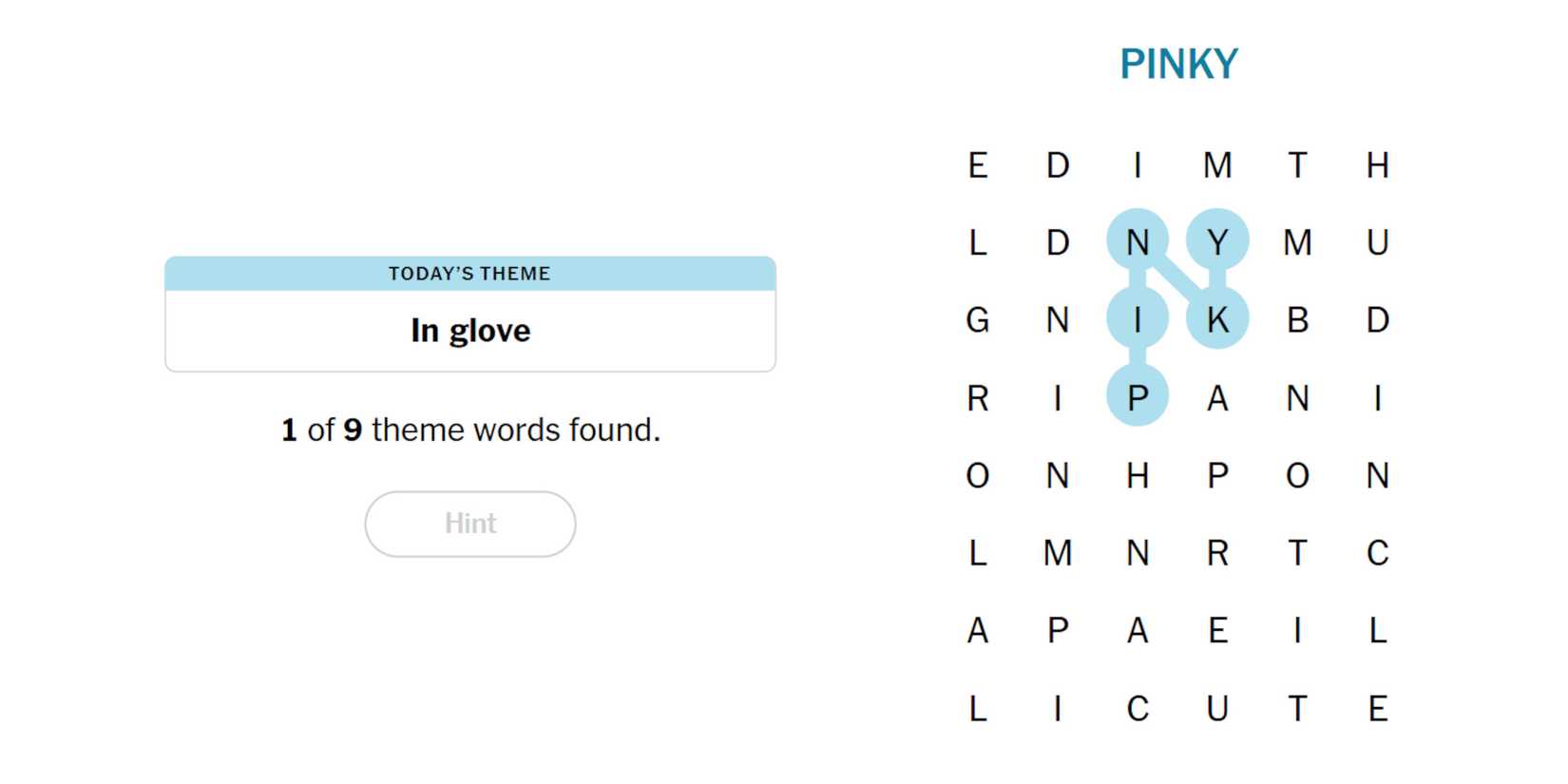Image resolution: width=1568 pixels, height=784 pixels.
Task: Tap the letter M between Y and U
Action: (1297, 241)
